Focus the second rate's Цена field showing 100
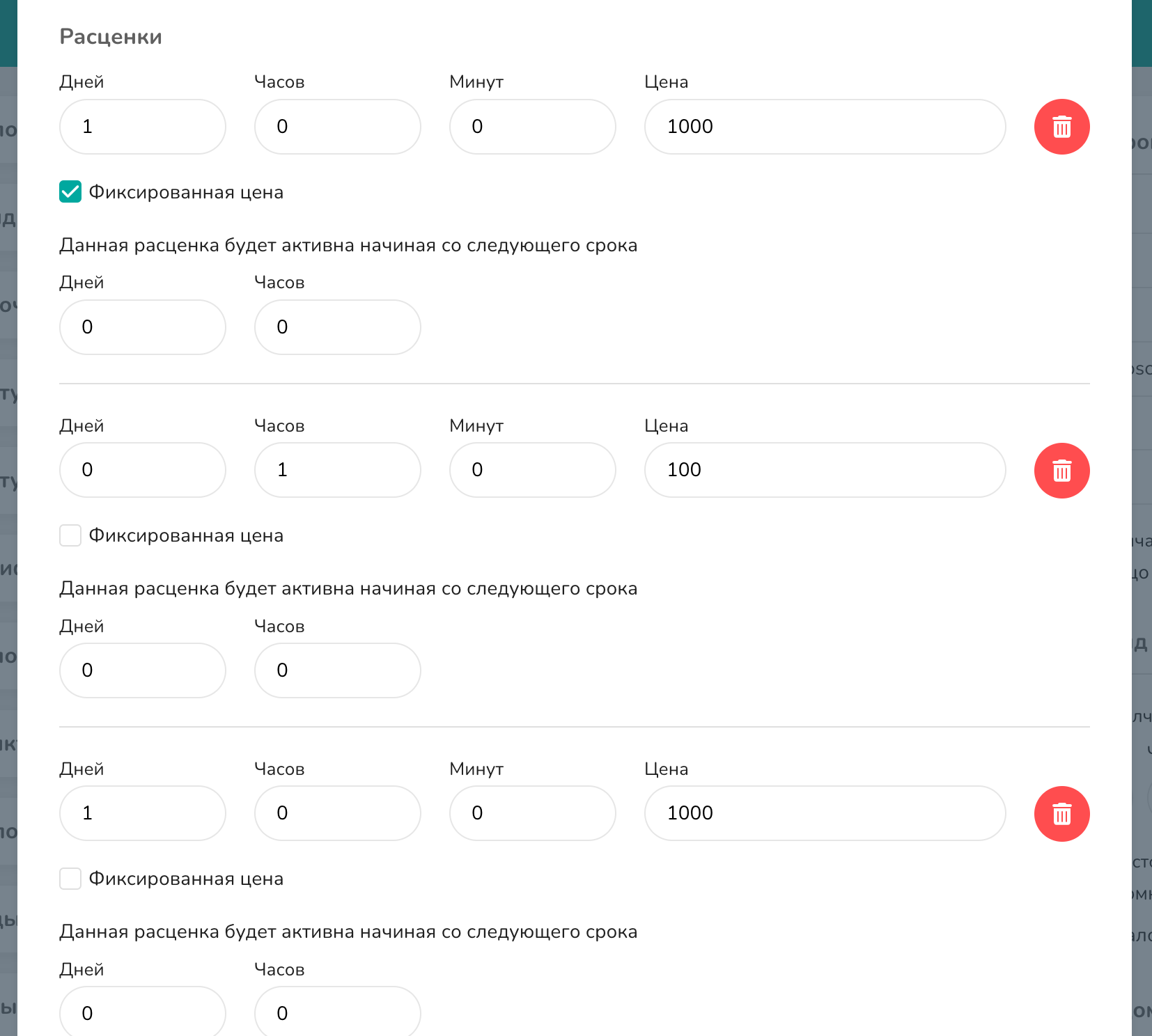The width and height of the screenshot is (1152, 1036). [x=825, y=470]
